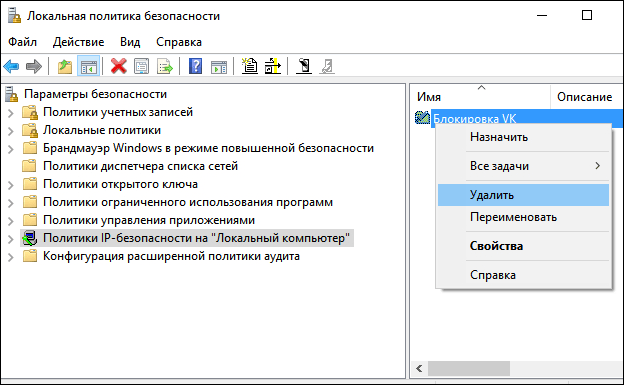Expand Политики учетных записей tree node
This screenshot has height=385, width=624.
11,113
